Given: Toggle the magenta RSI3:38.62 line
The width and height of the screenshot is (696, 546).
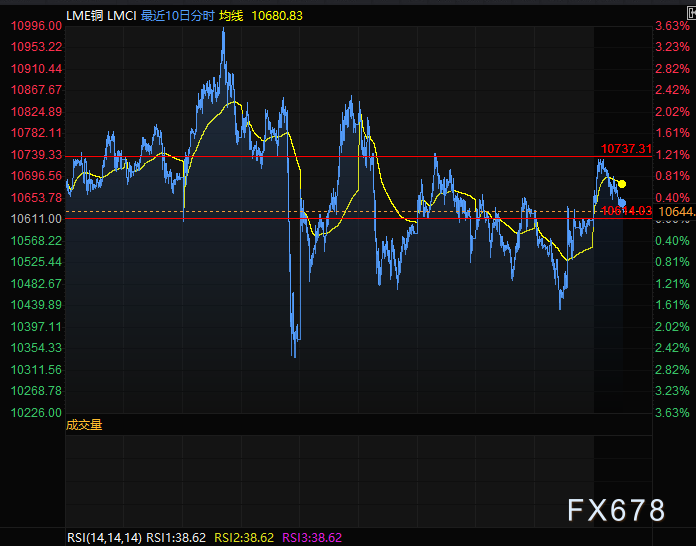Looking at the screenshot, I should click(x=314, y=537).
